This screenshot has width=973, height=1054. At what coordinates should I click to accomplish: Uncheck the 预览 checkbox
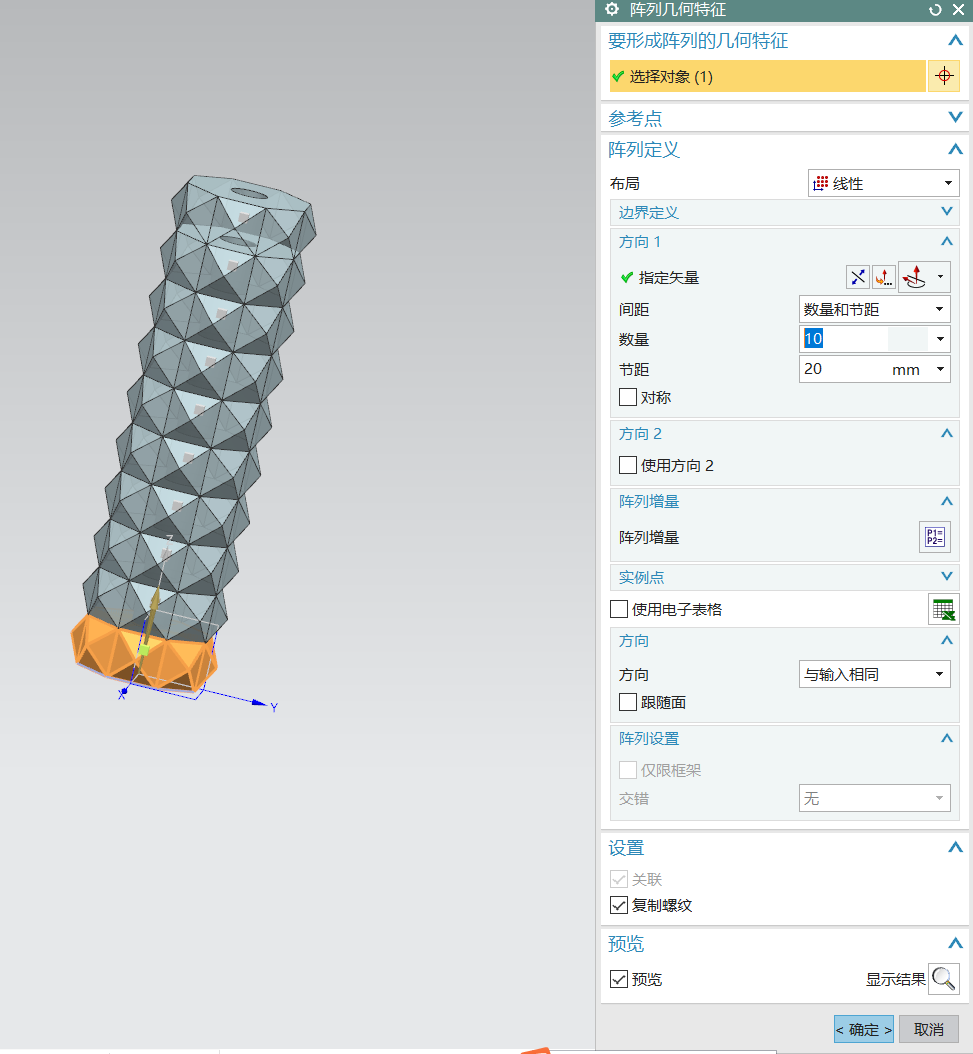(x=619, y=979)
